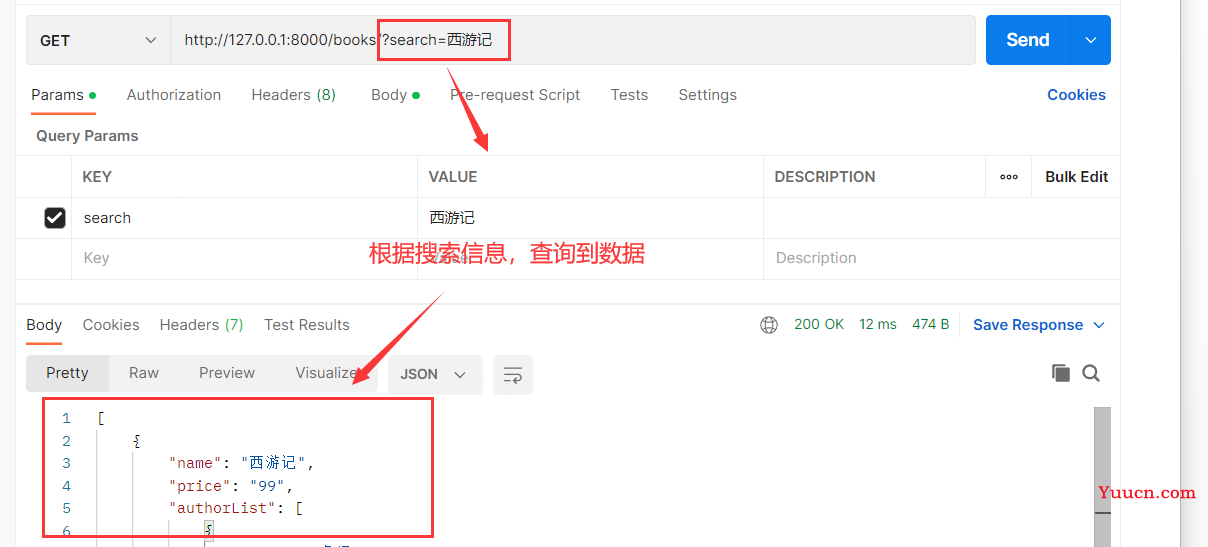Click the 'search' key cell
Viewport: 1208px width, 547px height.
[244, 218]
